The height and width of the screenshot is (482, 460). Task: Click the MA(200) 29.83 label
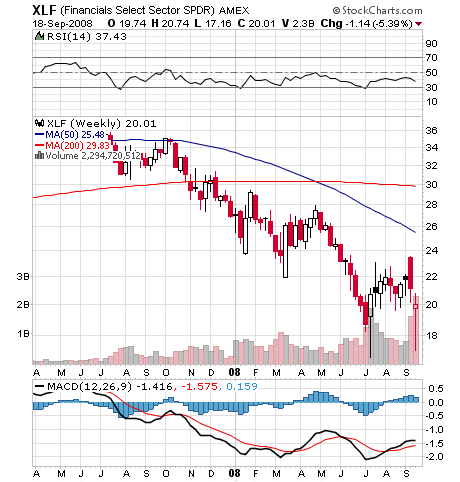pos(77,145)
